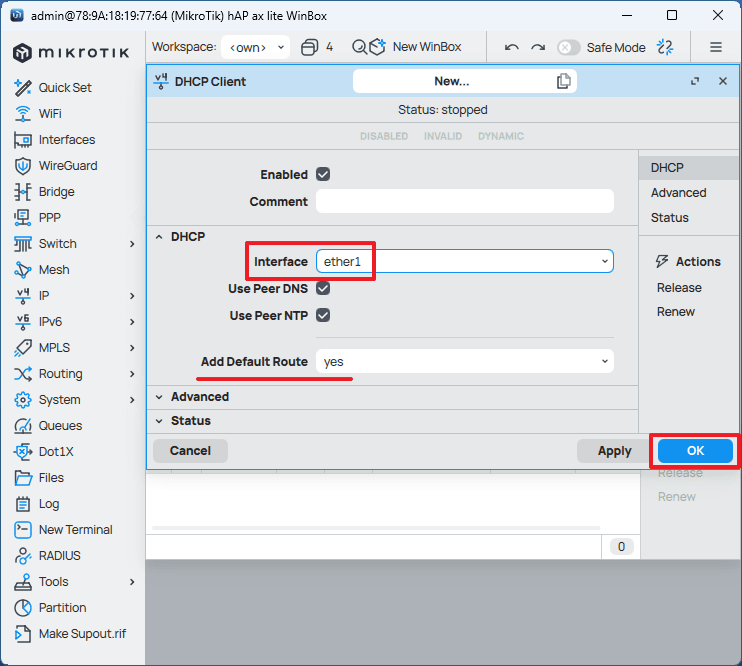Viewport: 742px width, 666px height.
Task: Disable the Use Peer NTP checkbox
Action: point(323,315)
